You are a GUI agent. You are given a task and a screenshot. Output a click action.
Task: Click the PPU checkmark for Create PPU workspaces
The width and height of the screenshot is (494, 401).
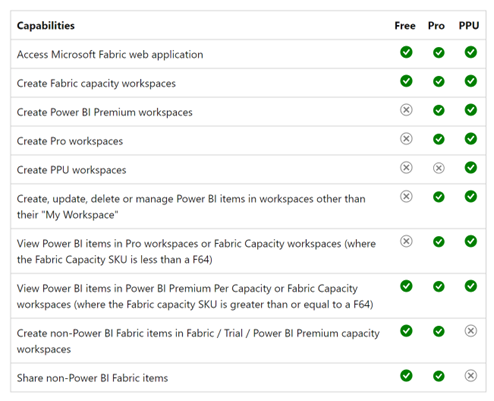(471, 167)
